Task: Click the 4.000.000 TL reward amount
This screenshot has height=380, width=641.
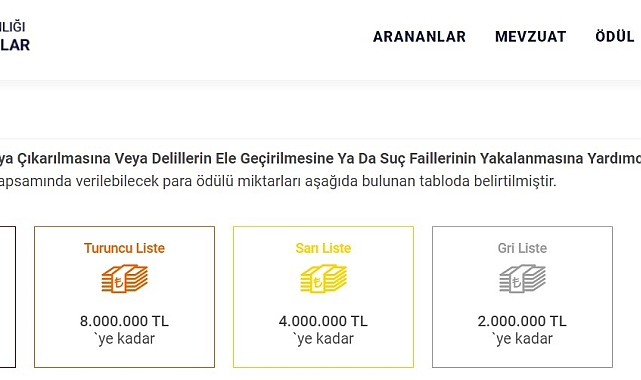Action: [x=323, y=321]
